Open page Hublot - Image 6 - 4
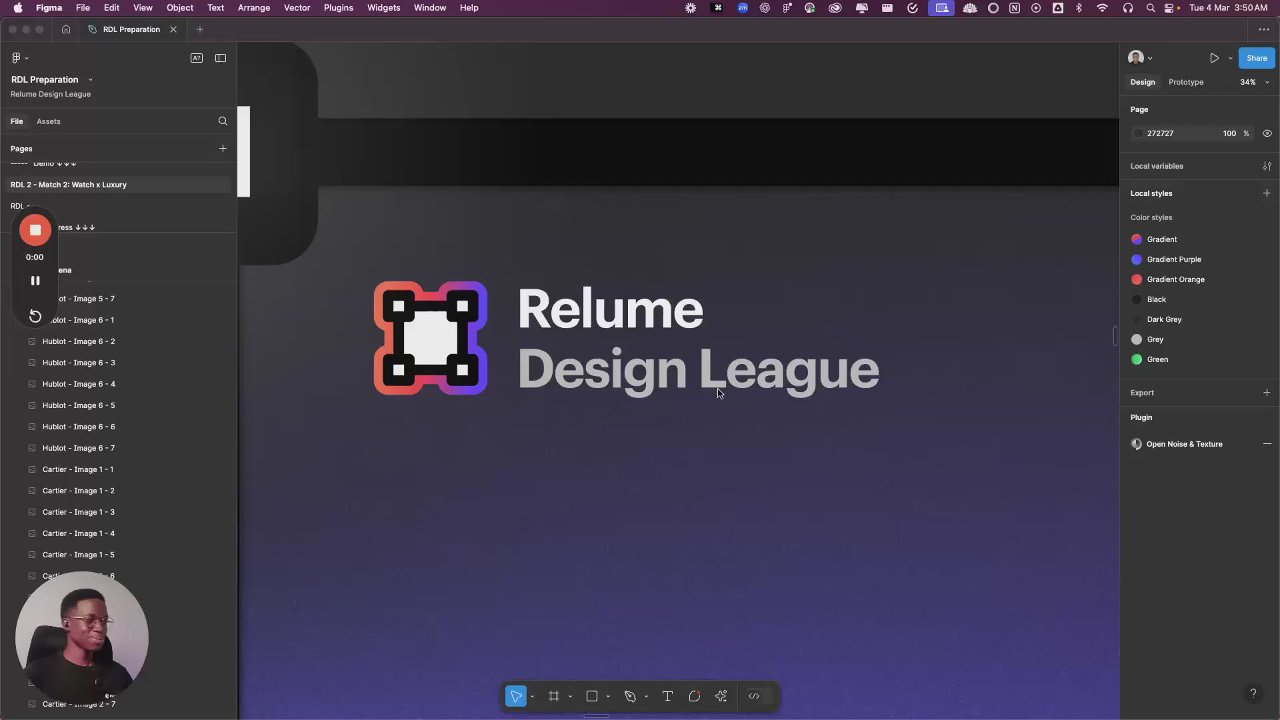1280x720 pixels. 78,384
